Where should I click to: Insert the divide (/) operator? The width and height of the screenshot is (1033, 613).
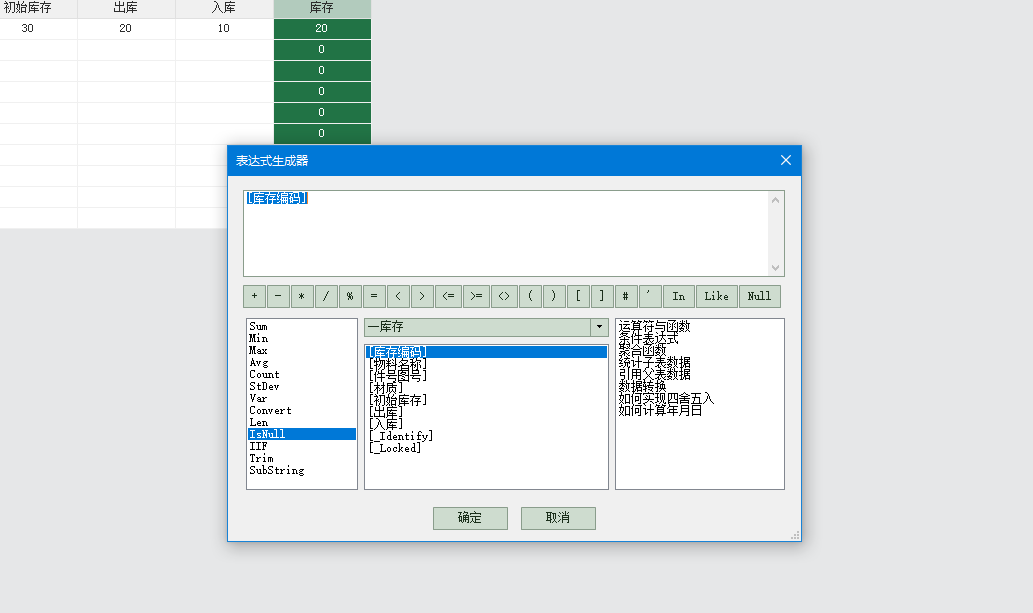(x=327, y=297)
